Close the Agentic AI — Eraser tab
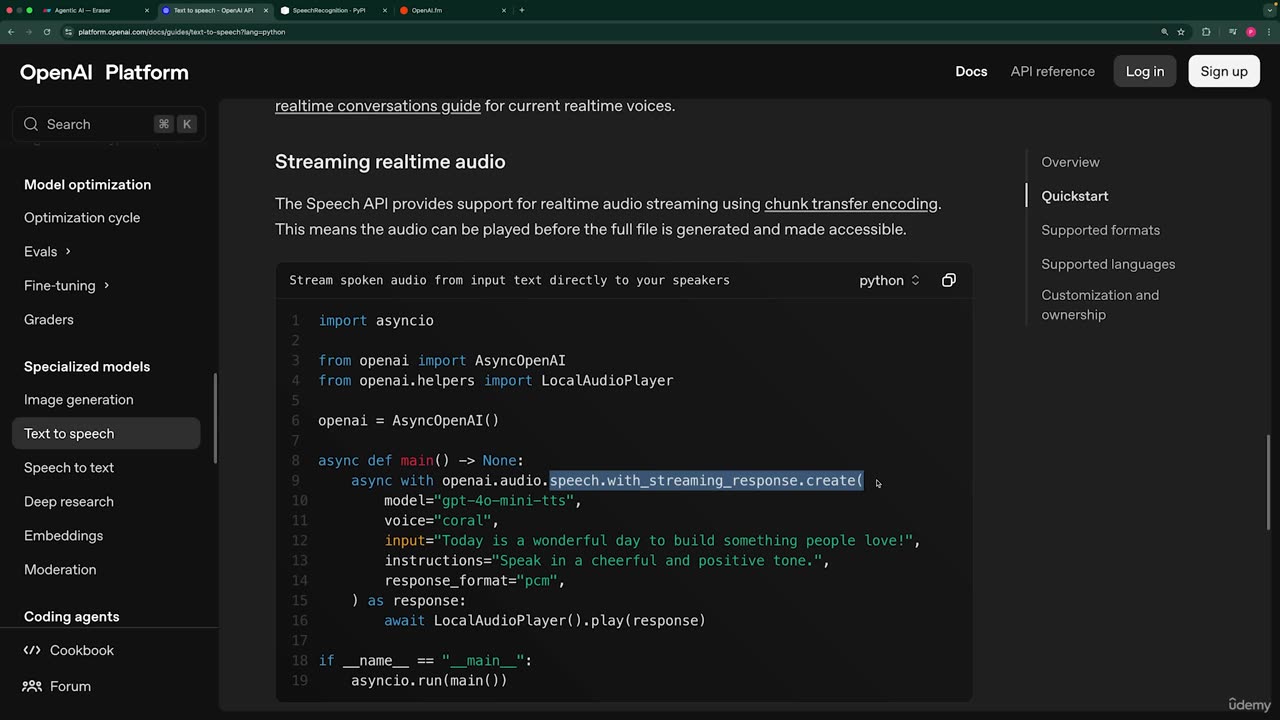 [147, 10]
